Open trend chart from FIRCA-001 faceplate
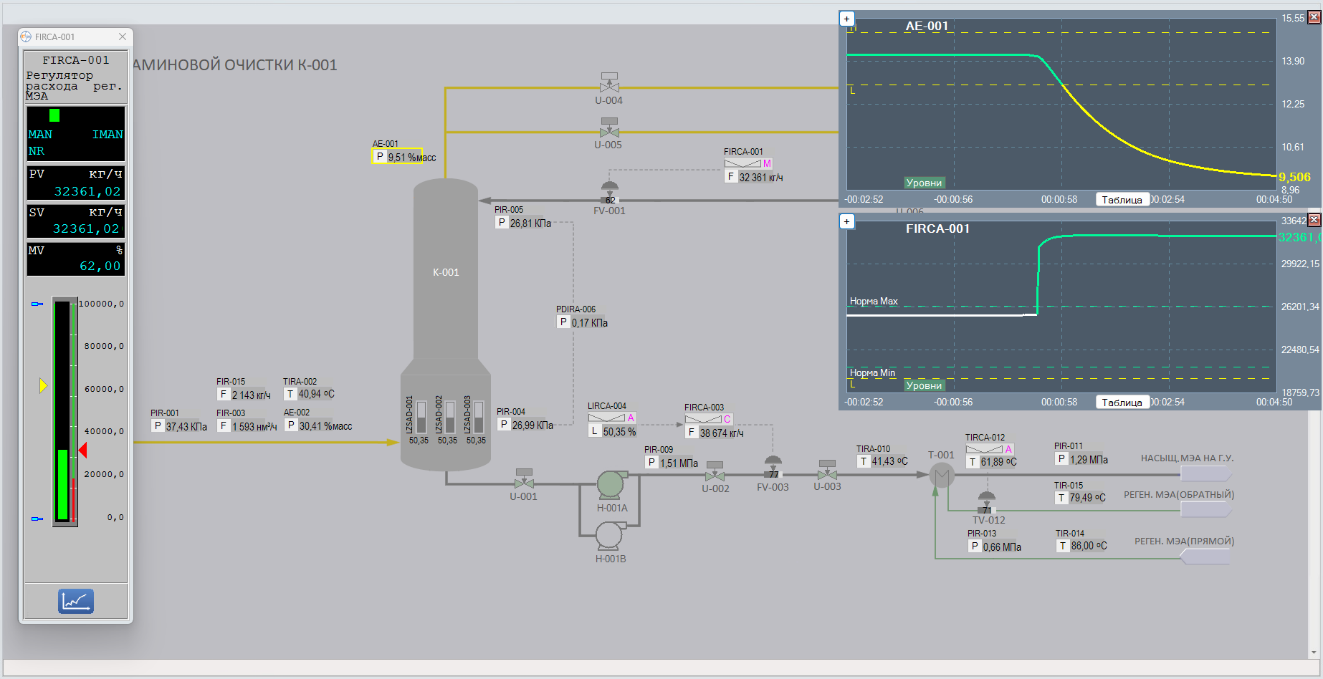The image size is (1323, 679). 75,601
